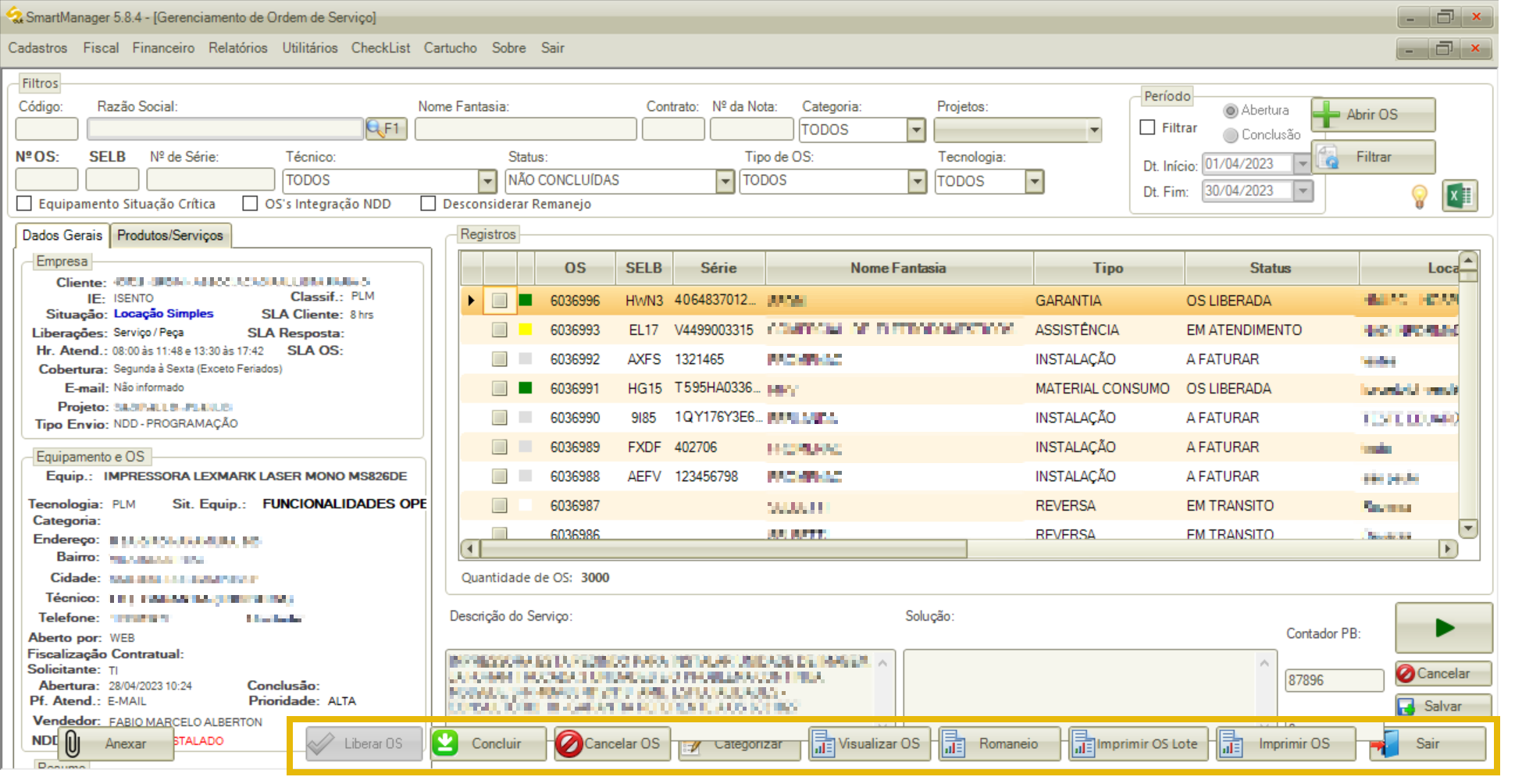Click the Romaneio report button
The height and width of the screenshot is (784, 1515).
click(1000, 743)
